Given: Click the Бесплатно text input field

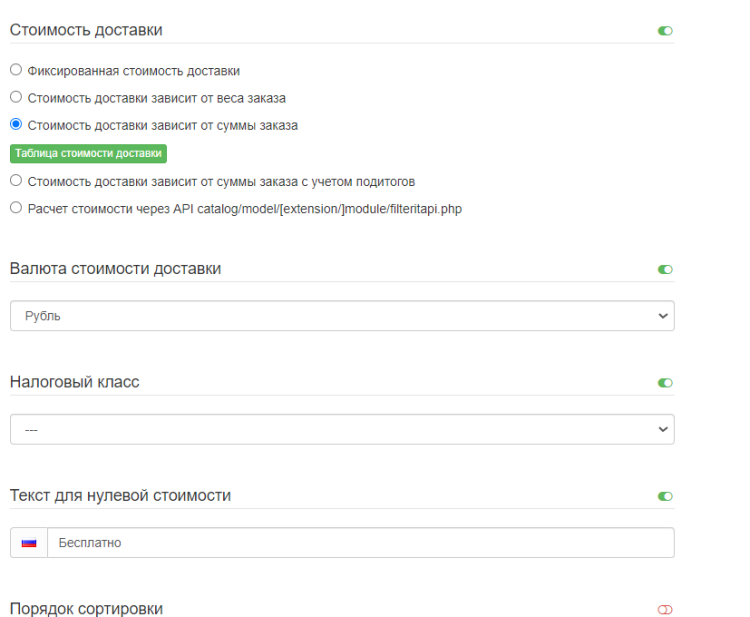Looking at the screenshot, I should (x=360, y=543).
